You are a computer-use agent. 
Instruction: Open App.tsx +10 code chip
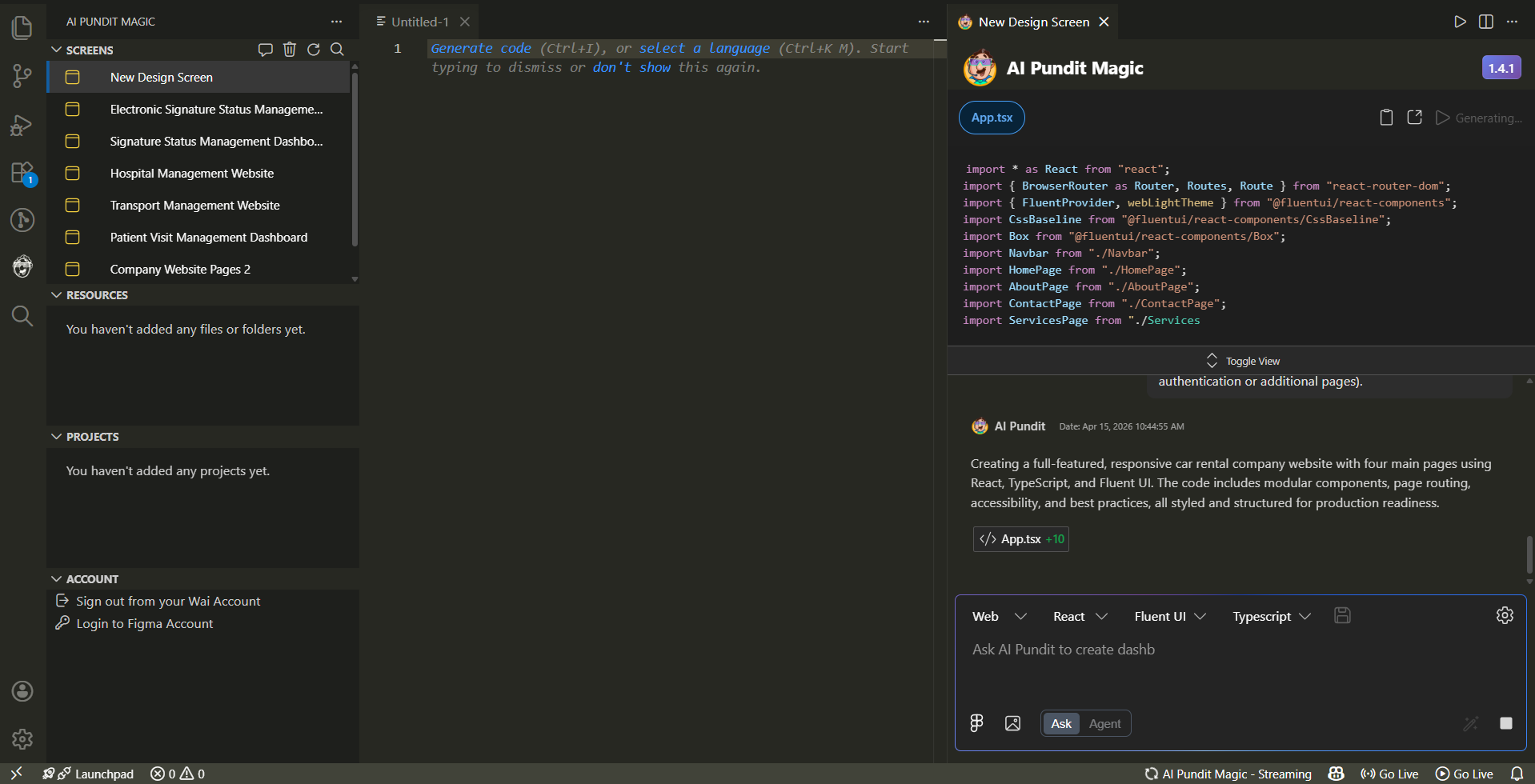pos(1020,539)
